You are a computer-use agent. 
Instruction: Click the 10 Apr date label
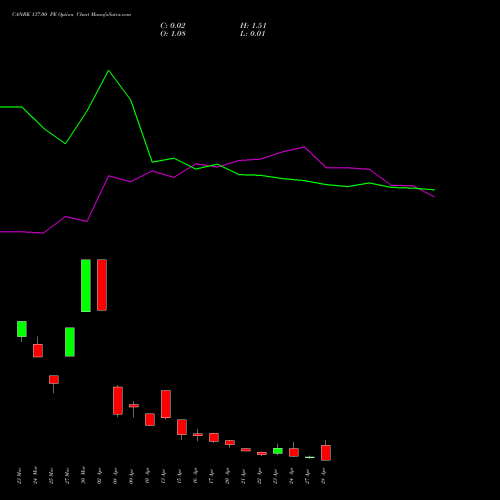pyautogui.click(x=147, y=476)
